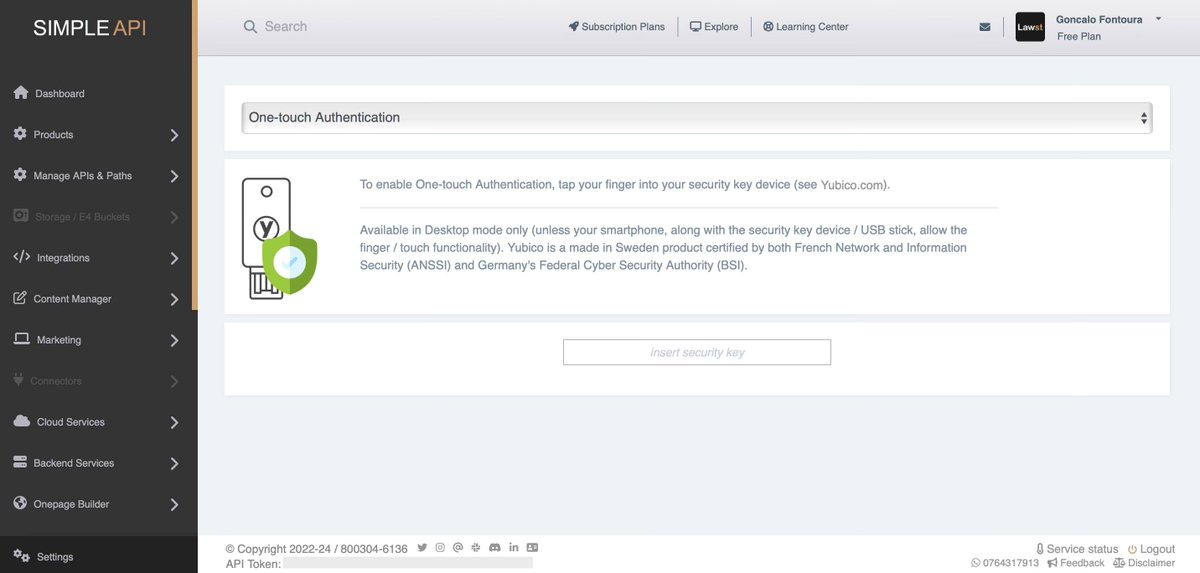
Task: Open the user menu caret beside Goncalo Fontoura
Action: click(1158, 18)
